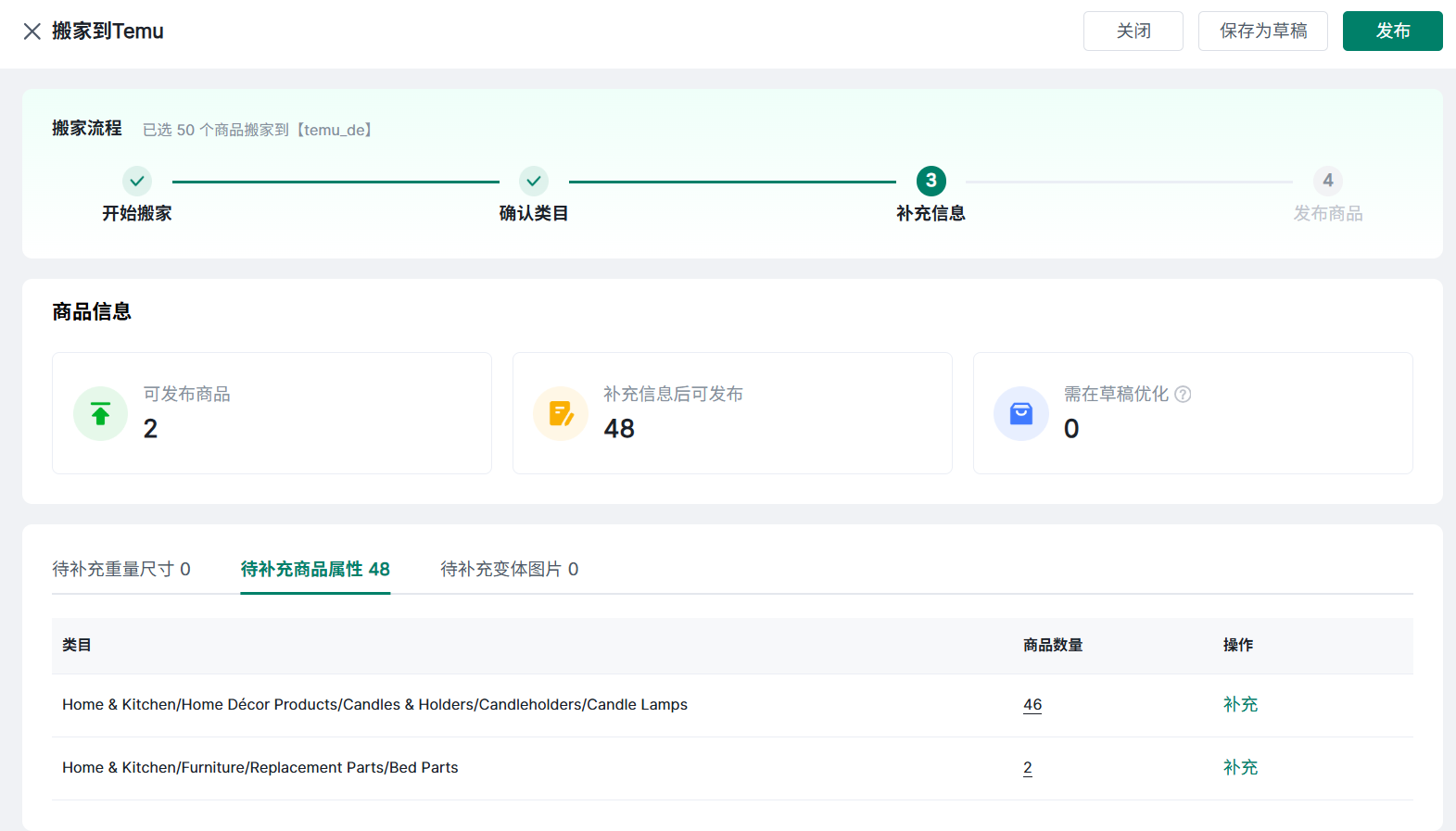This screenshot has width=1456, height=831.
Task: Select the 待补充商品属性 tab
Action: point(315,569)
